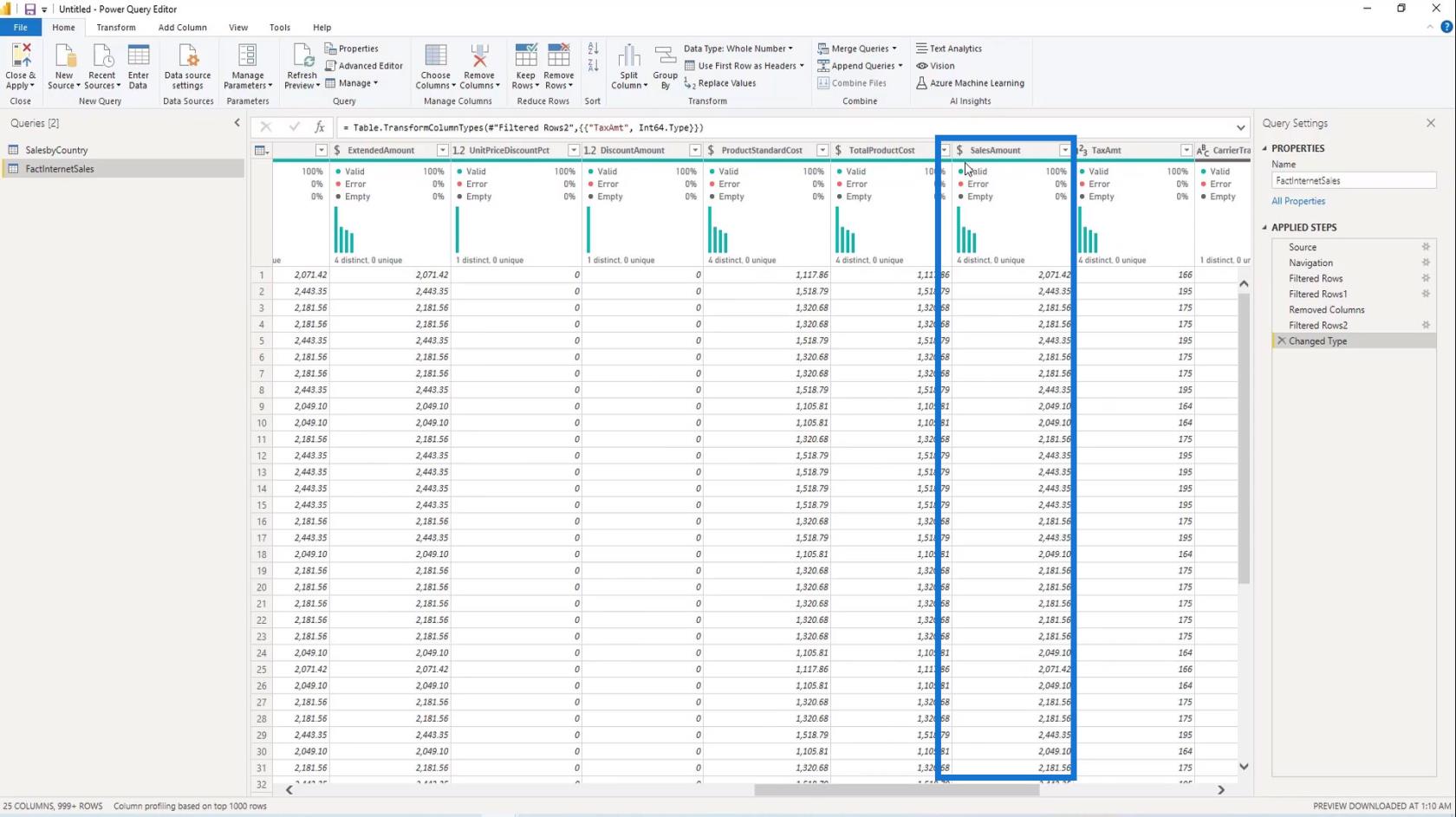Image resolution: width=1456 pixels, height=817 pixels.
Task: Switch to the View tab
Action: click(238, 28)
